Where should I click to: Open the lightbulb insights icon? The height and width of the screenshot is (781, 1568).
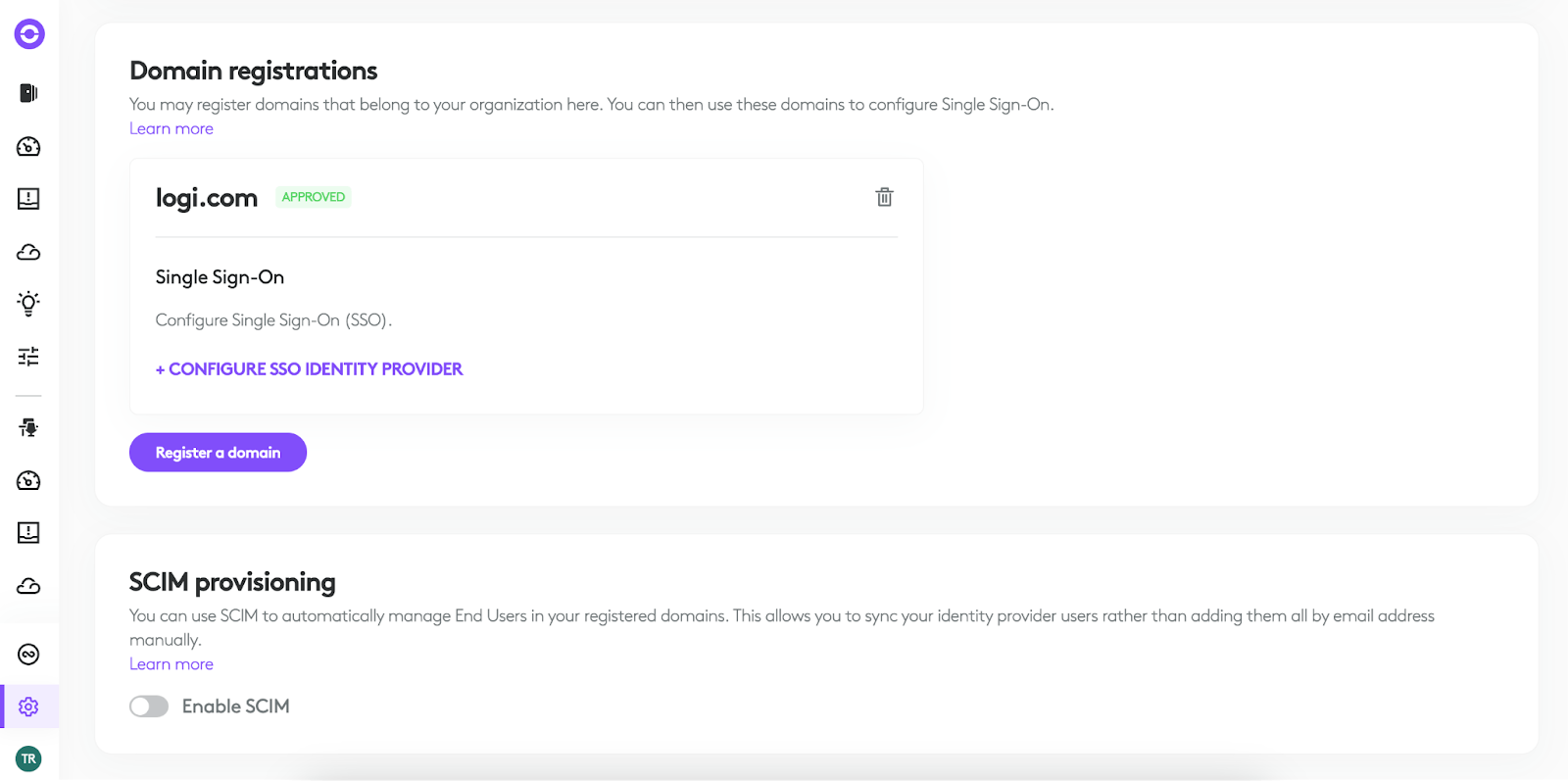tap(28, 303)
